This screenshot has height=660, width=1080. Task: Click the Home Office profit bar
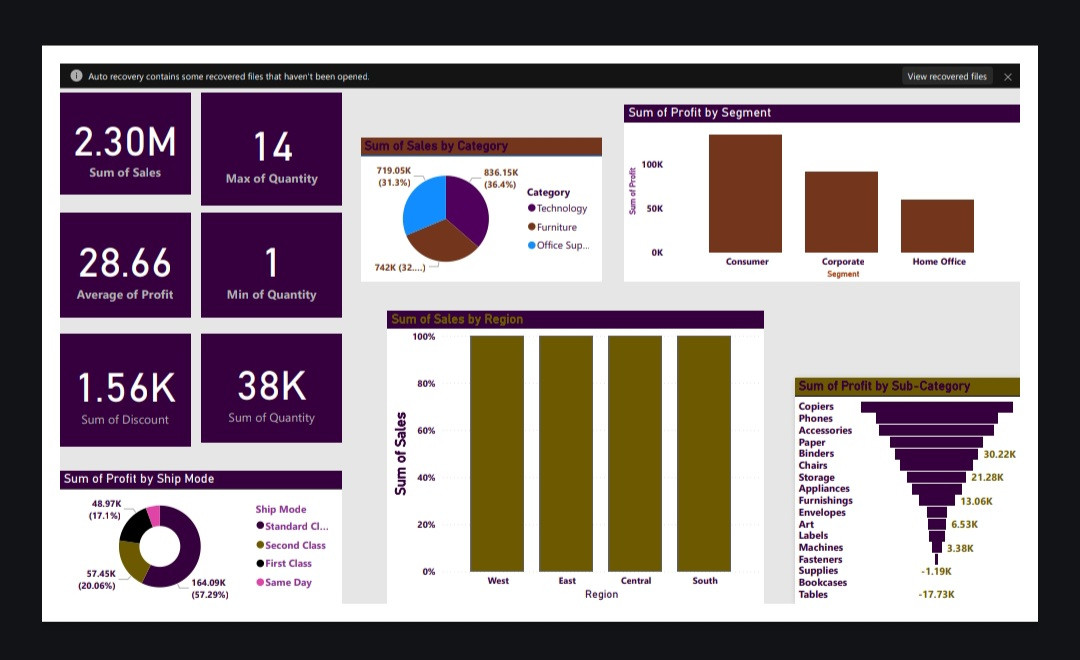click(937, 226)
